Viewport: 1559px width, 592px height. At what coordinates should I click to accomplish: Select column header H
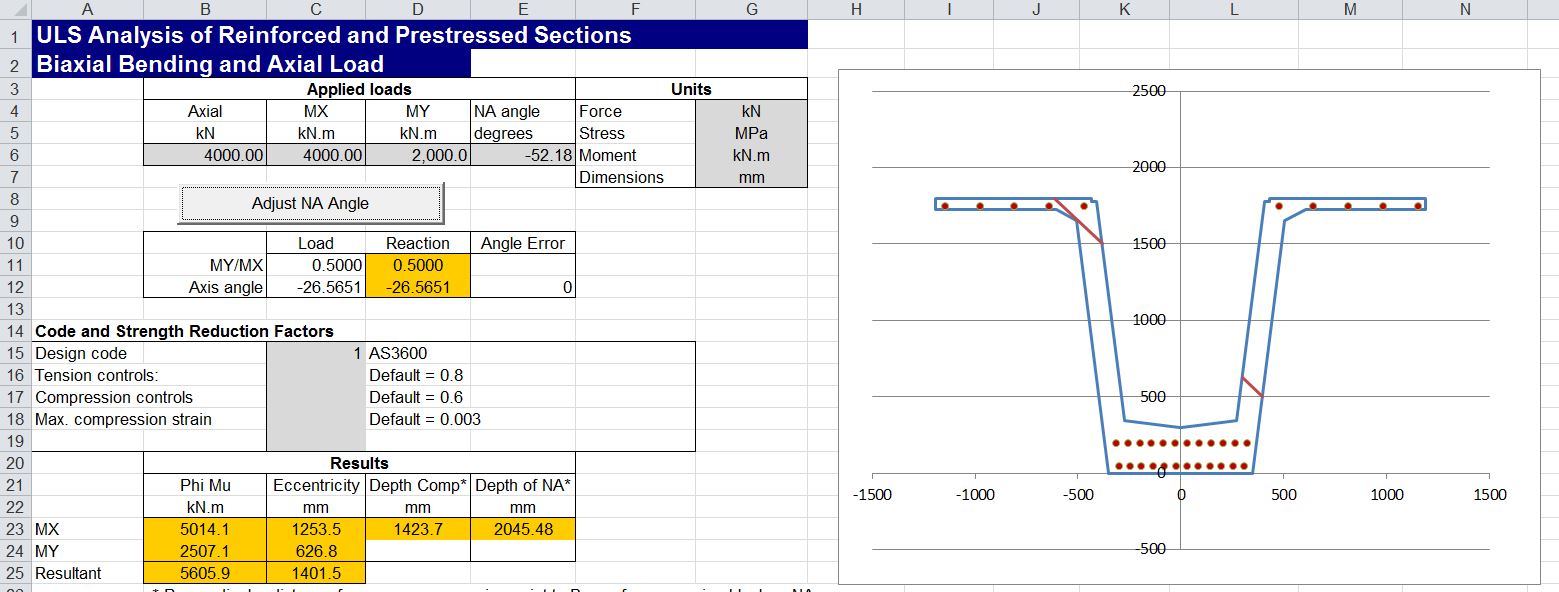855,9
